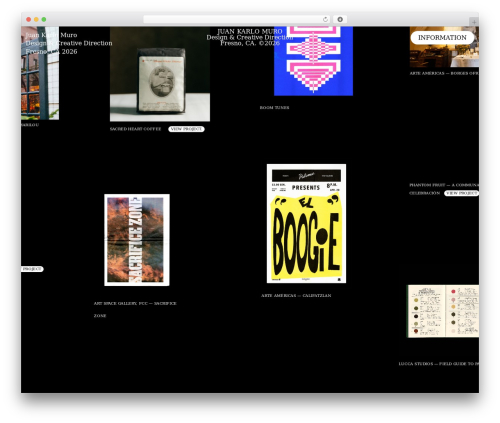
Task: Click the Sanlou caption
Action: tap(30, 125)
